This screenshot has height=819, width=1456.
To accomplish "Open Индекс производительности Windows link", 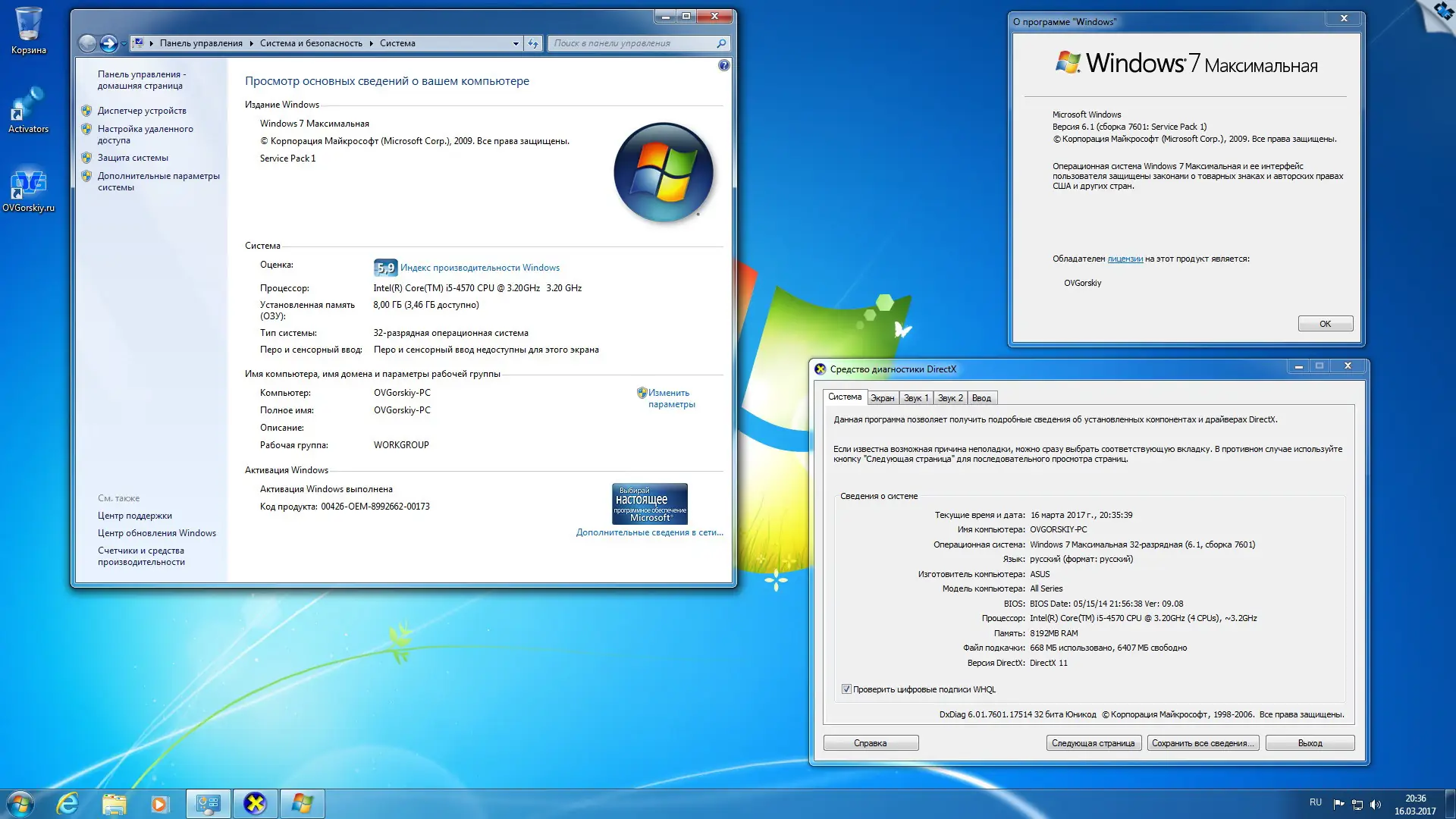I will [x=479, y=268].
